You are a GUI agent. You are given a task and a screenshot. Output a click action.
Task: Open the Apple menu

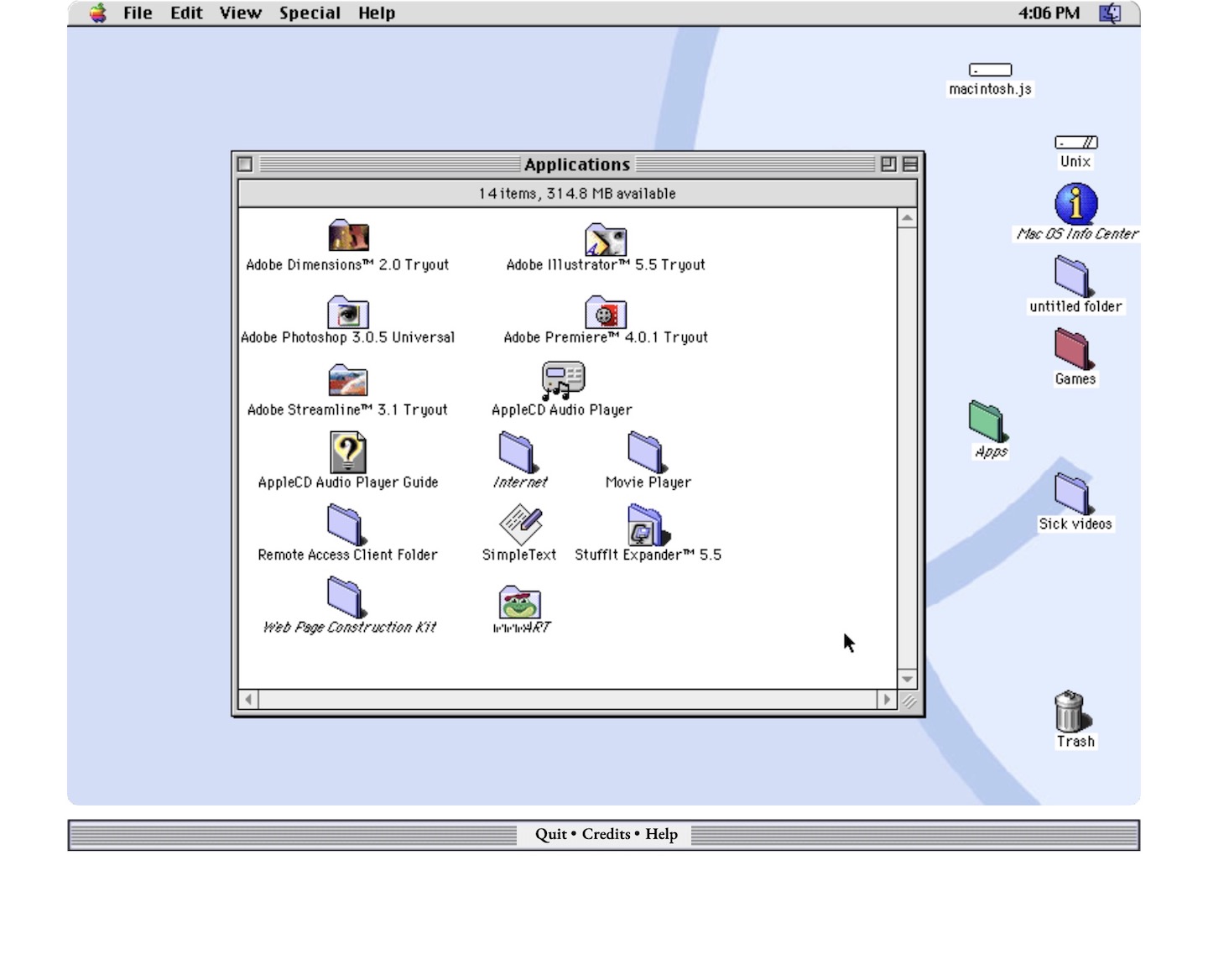(98, 13)
